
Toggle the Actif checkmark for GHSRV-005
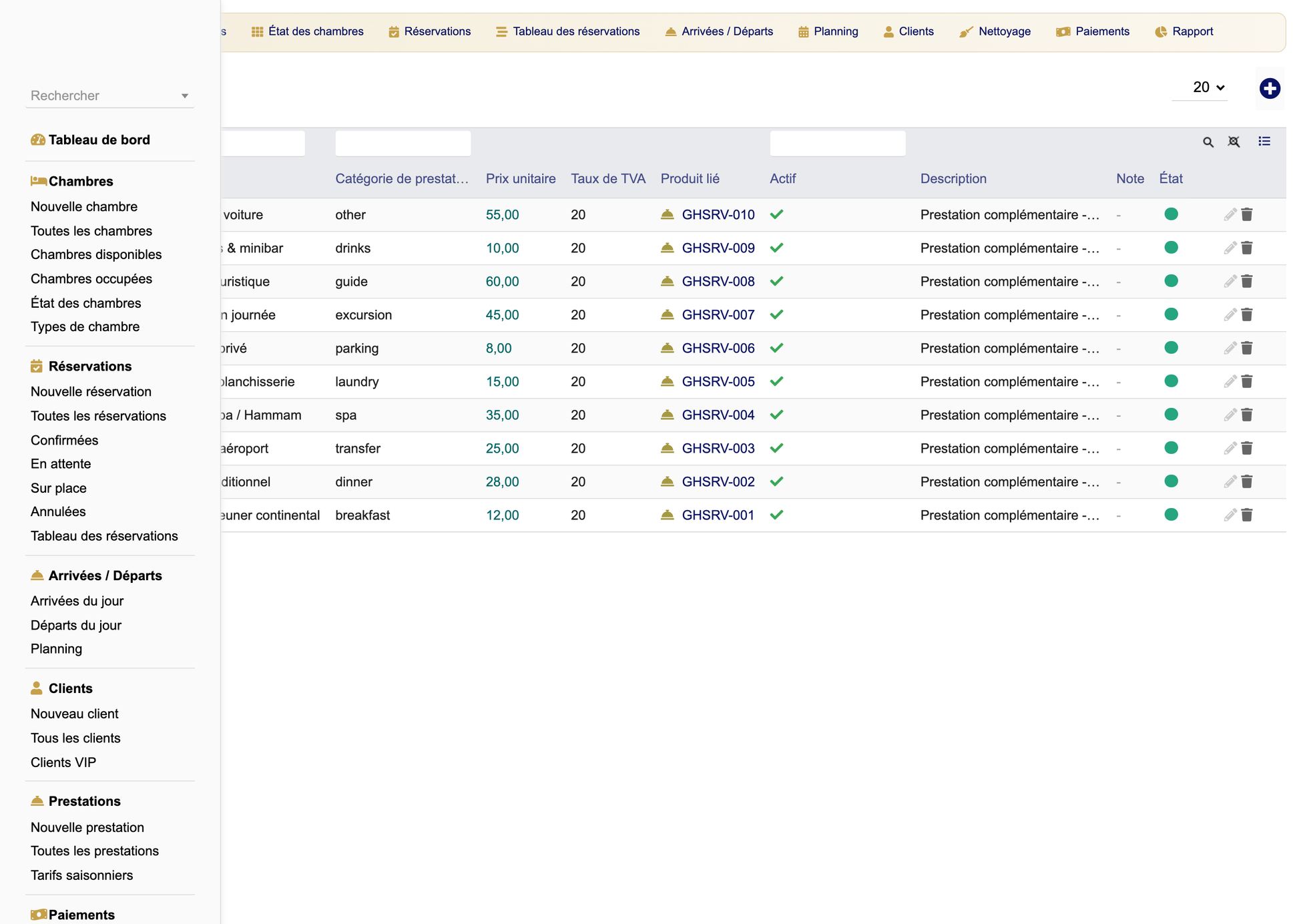click(x=776, y=381)
